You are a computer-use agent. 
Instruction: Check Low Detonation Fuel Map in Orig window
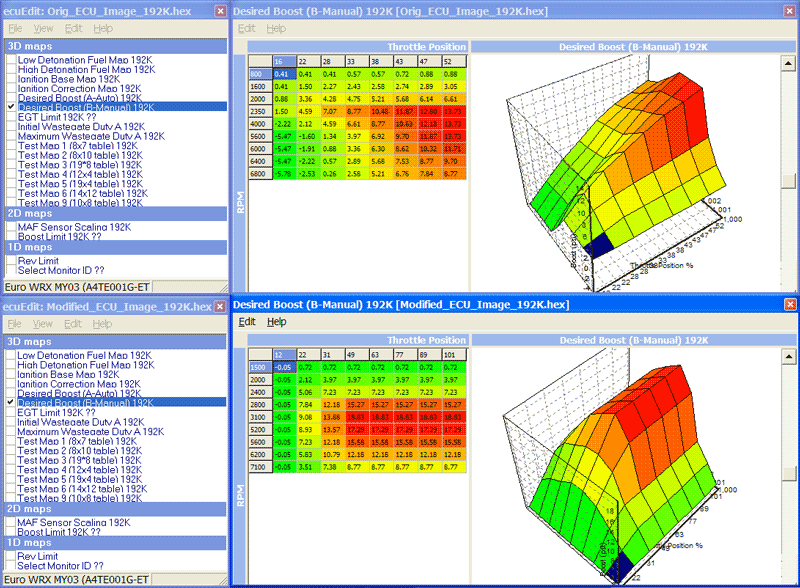point(11,60)
